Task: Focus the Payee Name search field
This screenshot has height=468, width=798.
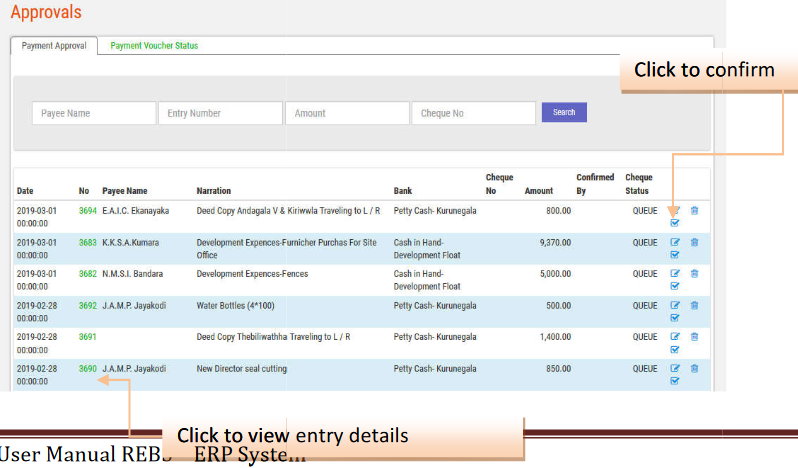Action: (x=94, y=113)
